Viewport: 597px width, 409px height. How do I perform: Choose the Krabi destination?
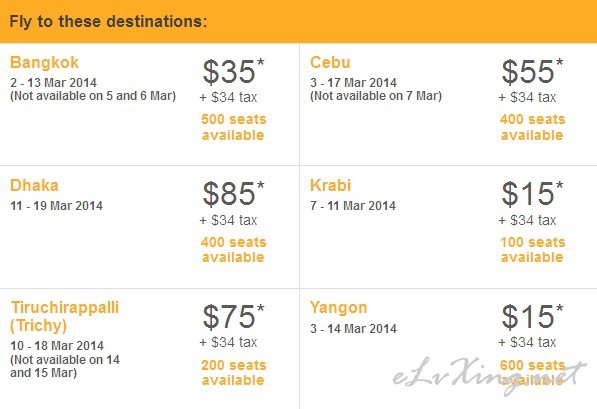pyautogui.click(x=330, y=185)
